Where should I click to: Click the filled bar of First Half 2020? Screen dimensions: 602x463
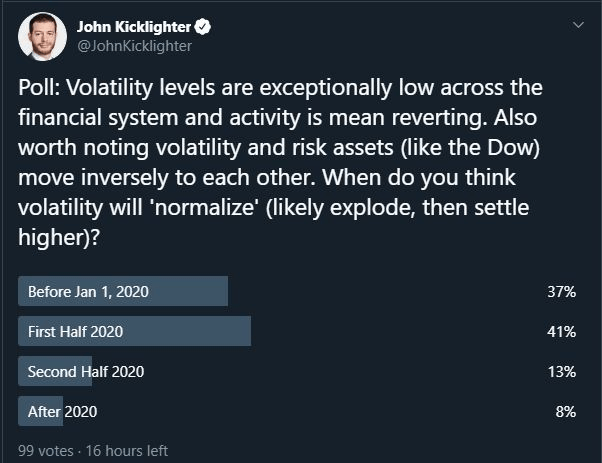[x=134, y=331]
